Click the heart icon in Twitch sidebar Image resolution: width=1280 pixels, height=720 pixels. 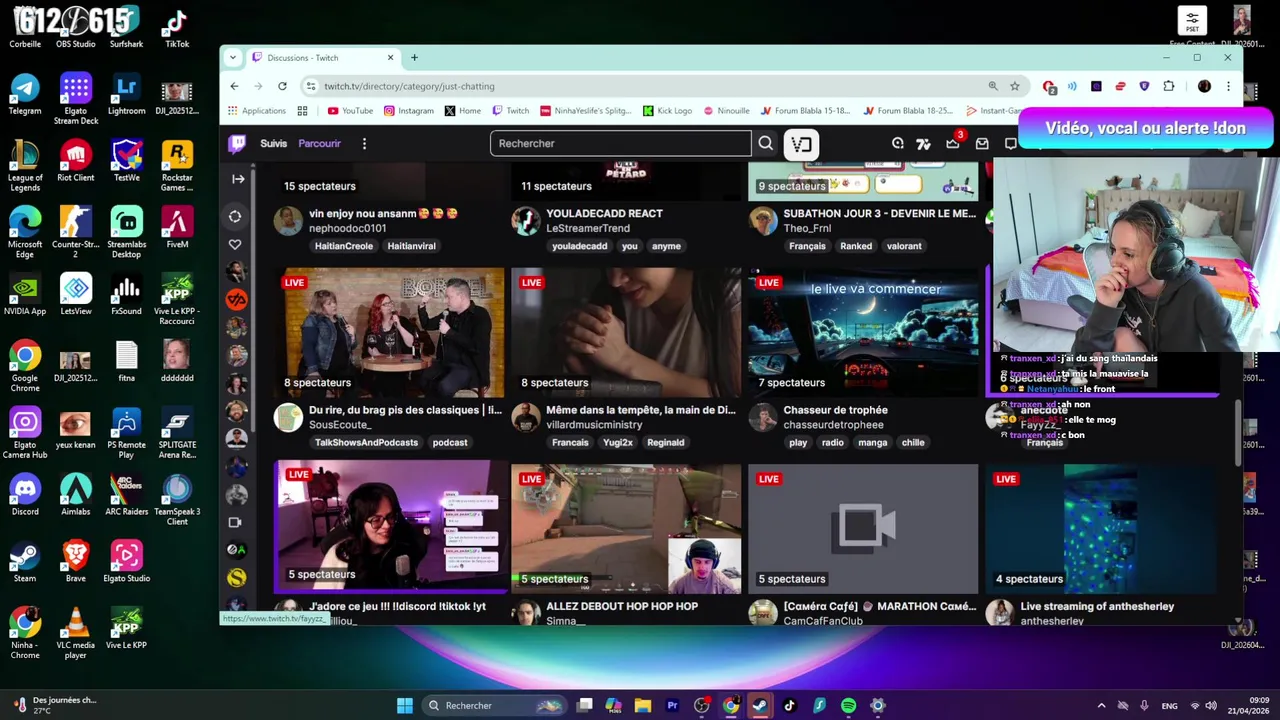(x=235, y=244)
